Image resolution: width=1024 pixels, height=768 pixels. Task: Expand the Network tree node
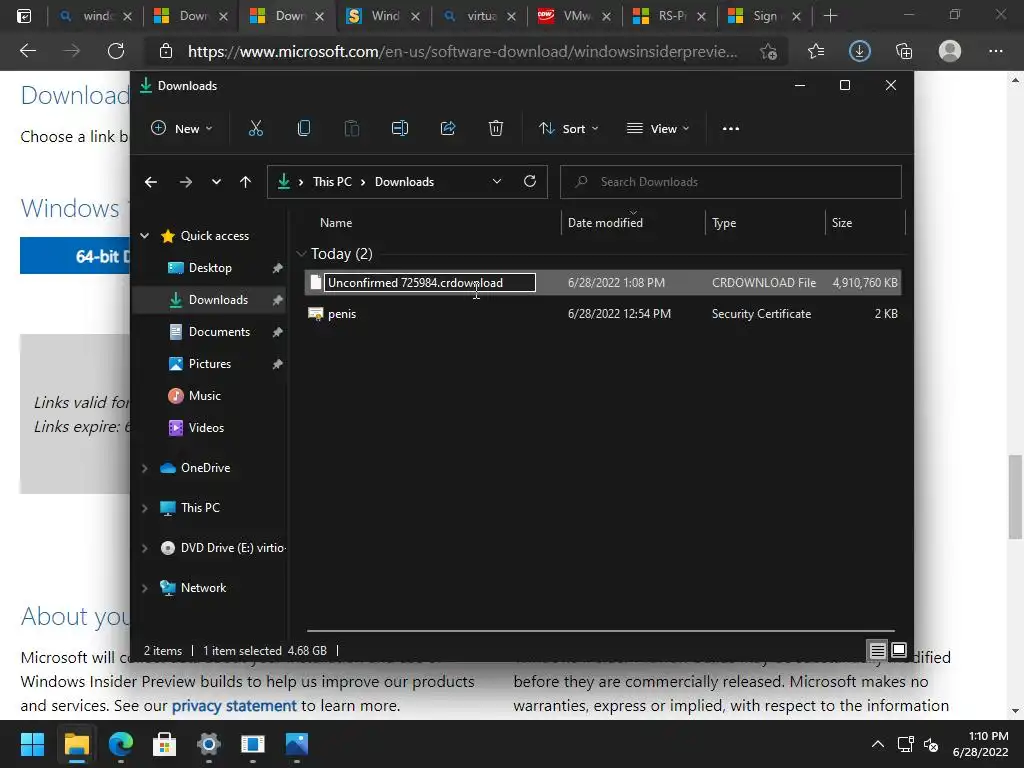145,588
